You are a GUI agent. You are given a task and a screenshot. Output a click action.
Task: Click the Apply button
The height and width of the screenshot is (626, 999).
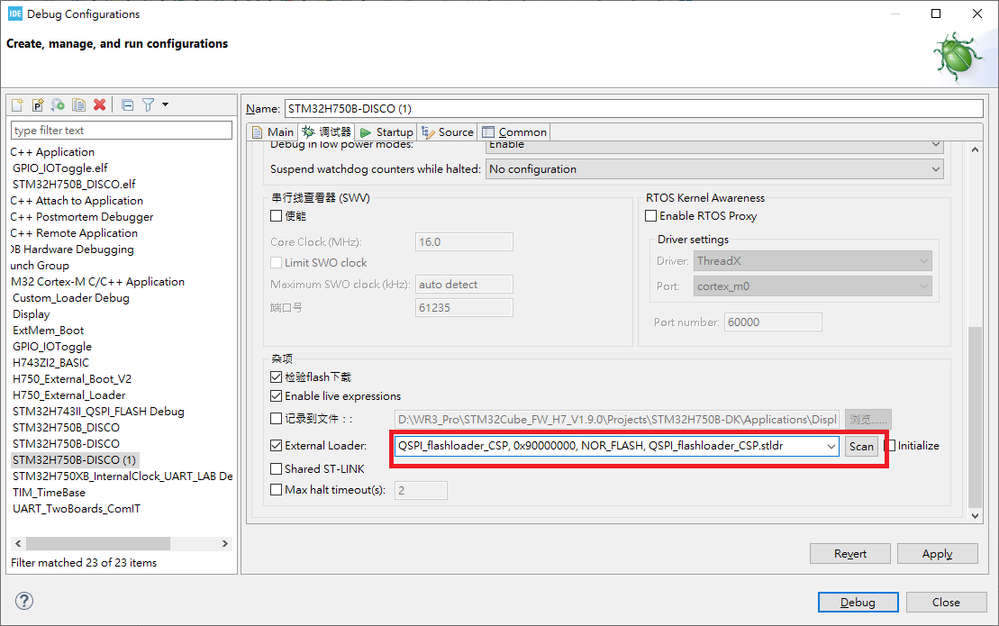pyautogui.click(x=937, y=554)
